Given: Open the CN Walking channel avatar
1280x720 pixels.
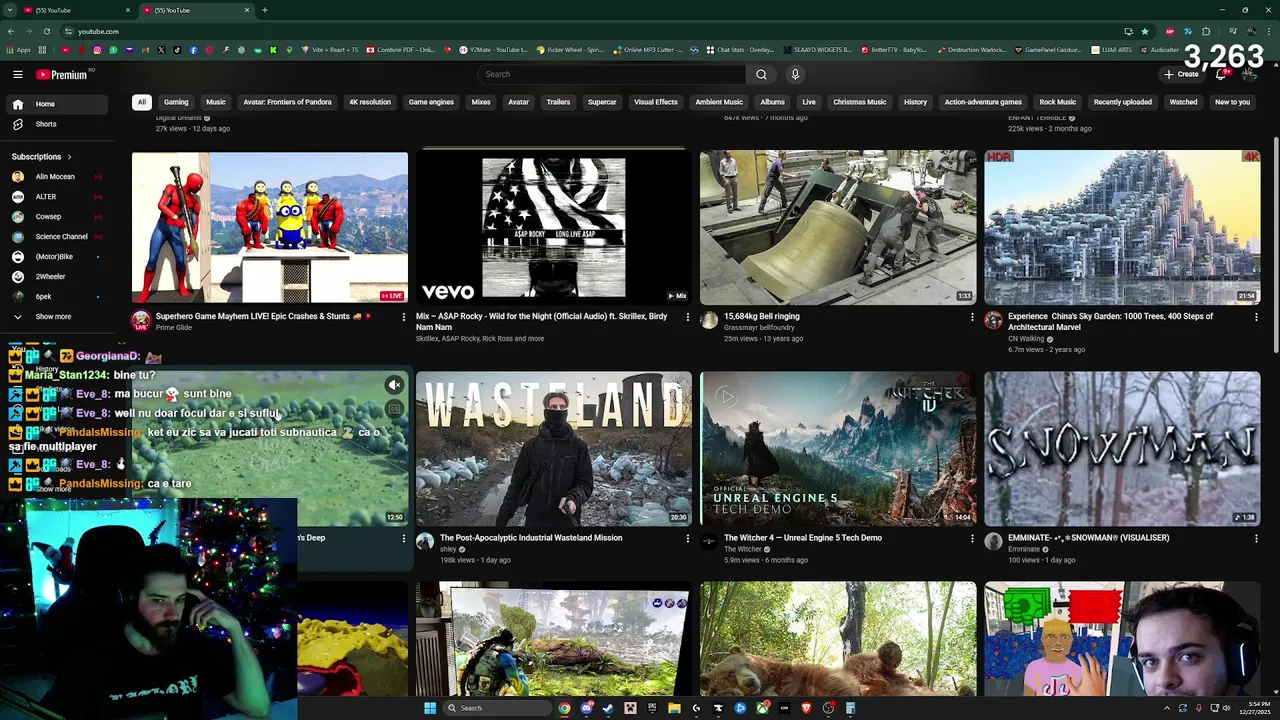Looking at the screenshot, I should pyautogui.click(x=993, y=320).
